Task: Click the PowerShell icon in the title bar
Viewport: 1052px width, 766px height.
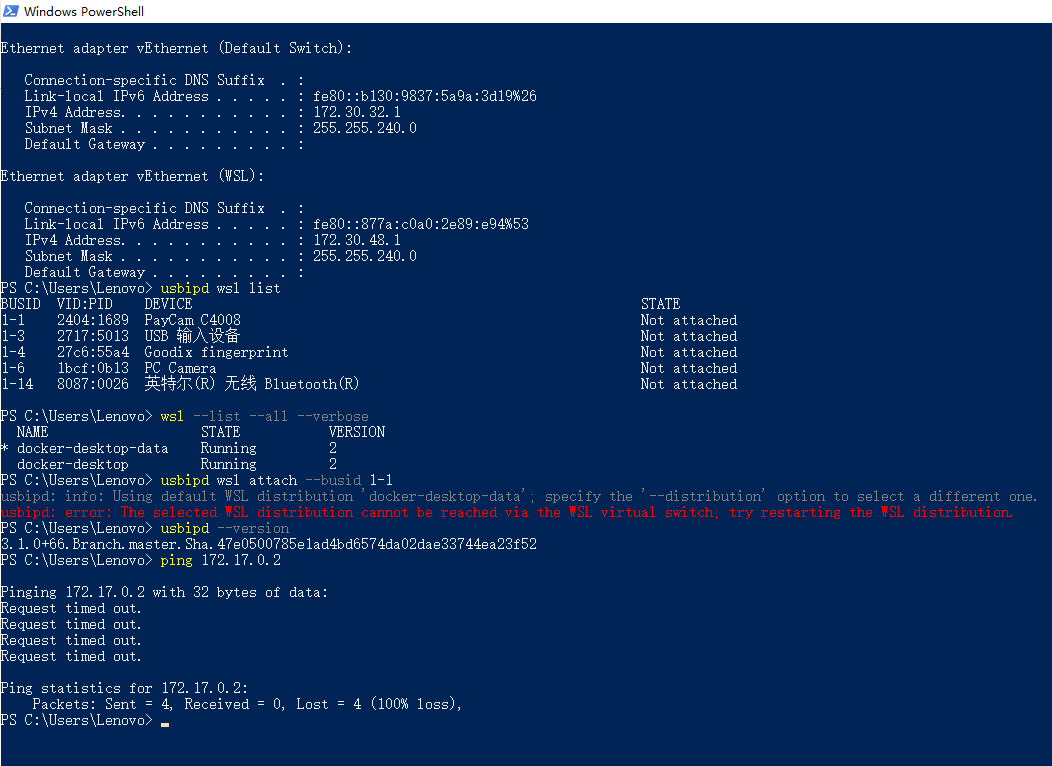Action: 12,11
